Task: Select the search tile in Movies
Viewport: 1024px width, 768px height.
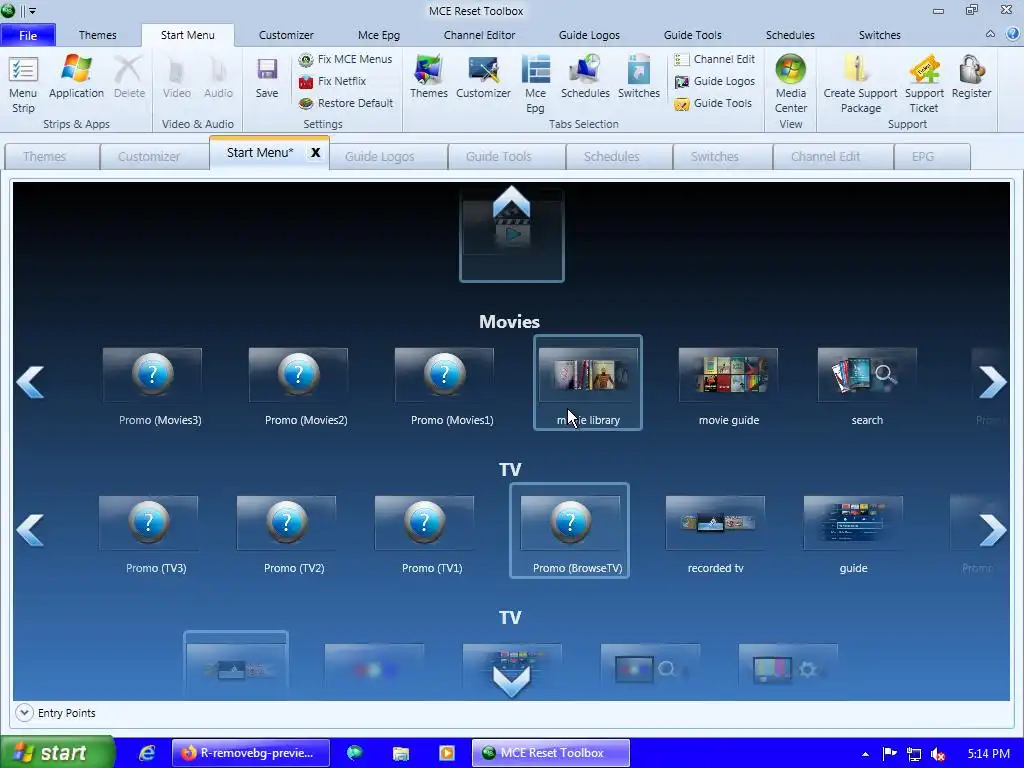Action: pos(867,387)
